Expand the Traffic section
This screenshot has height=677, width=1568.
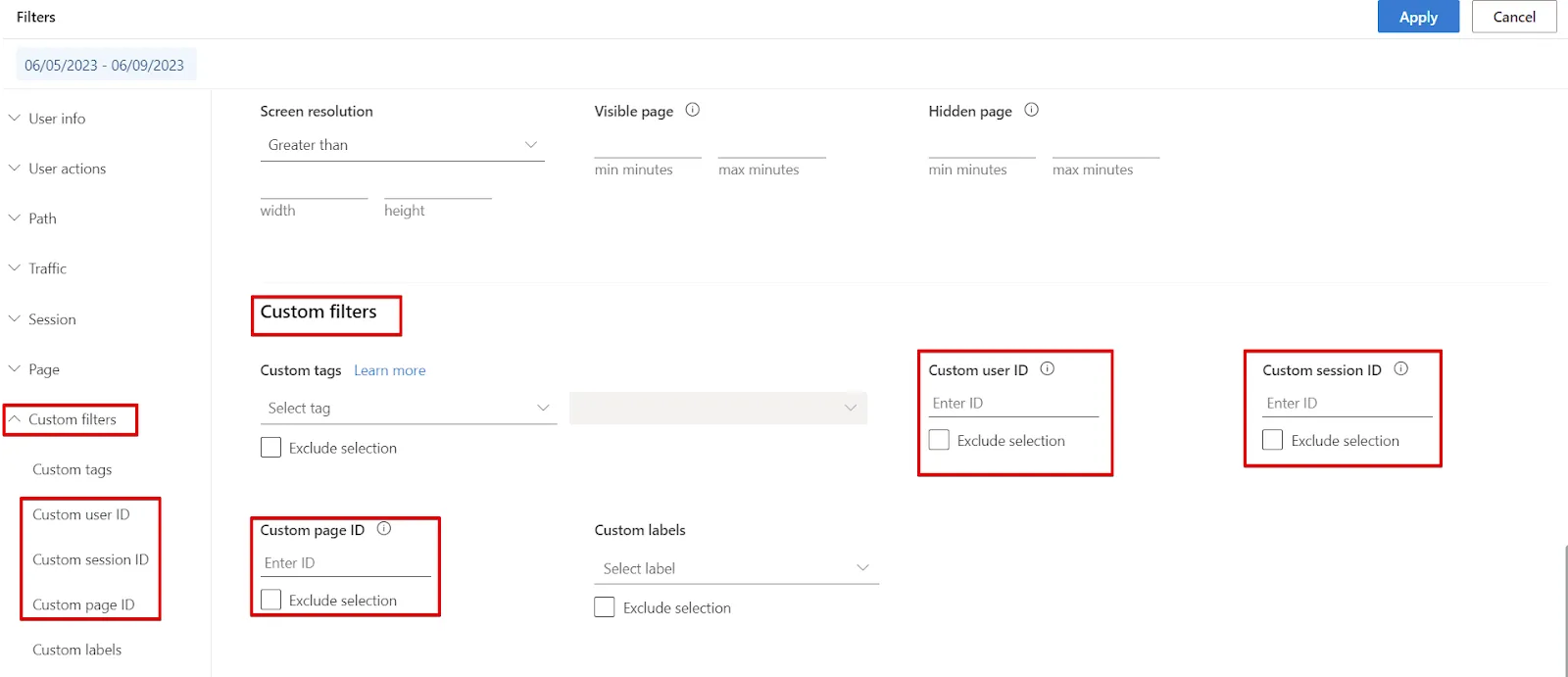pyautogui.click(x=37, y=268)
